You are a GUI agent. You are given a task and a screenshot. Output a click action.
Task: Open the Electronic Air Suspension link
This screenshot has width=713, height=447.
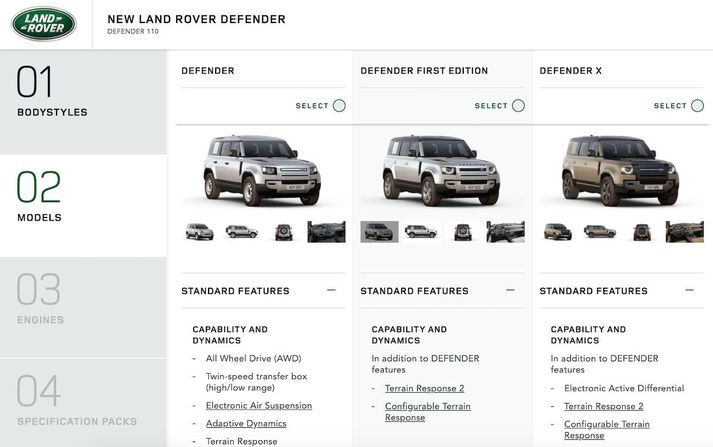coord(259,406)
